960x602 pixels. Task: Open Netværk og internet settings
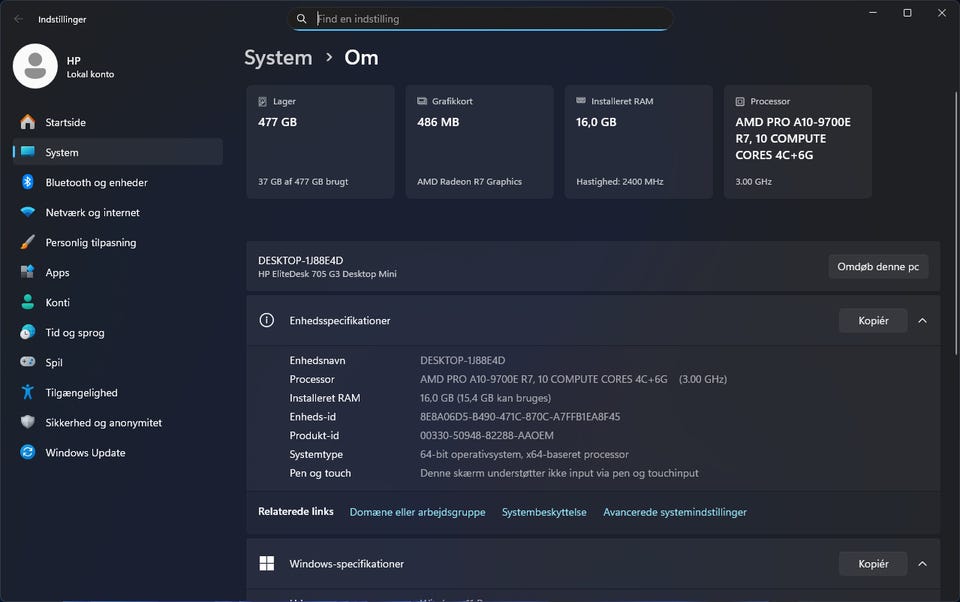click(x=92, y=212)
